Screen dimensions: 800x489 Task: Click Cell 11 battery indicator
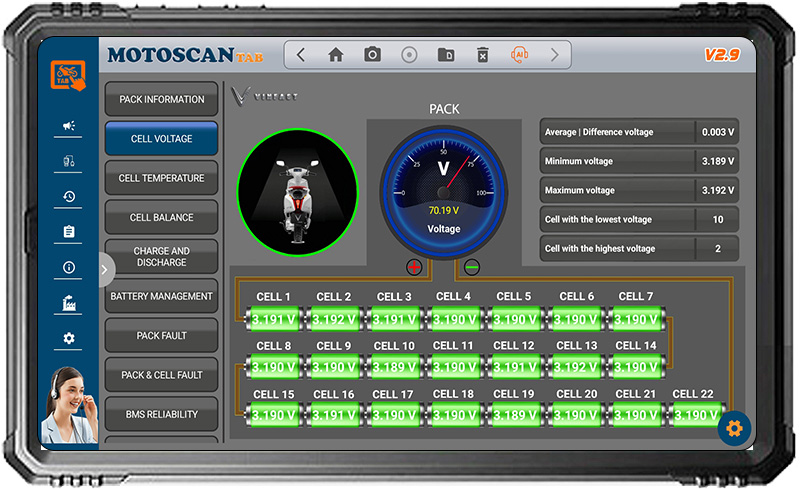[x=454, y=367]
